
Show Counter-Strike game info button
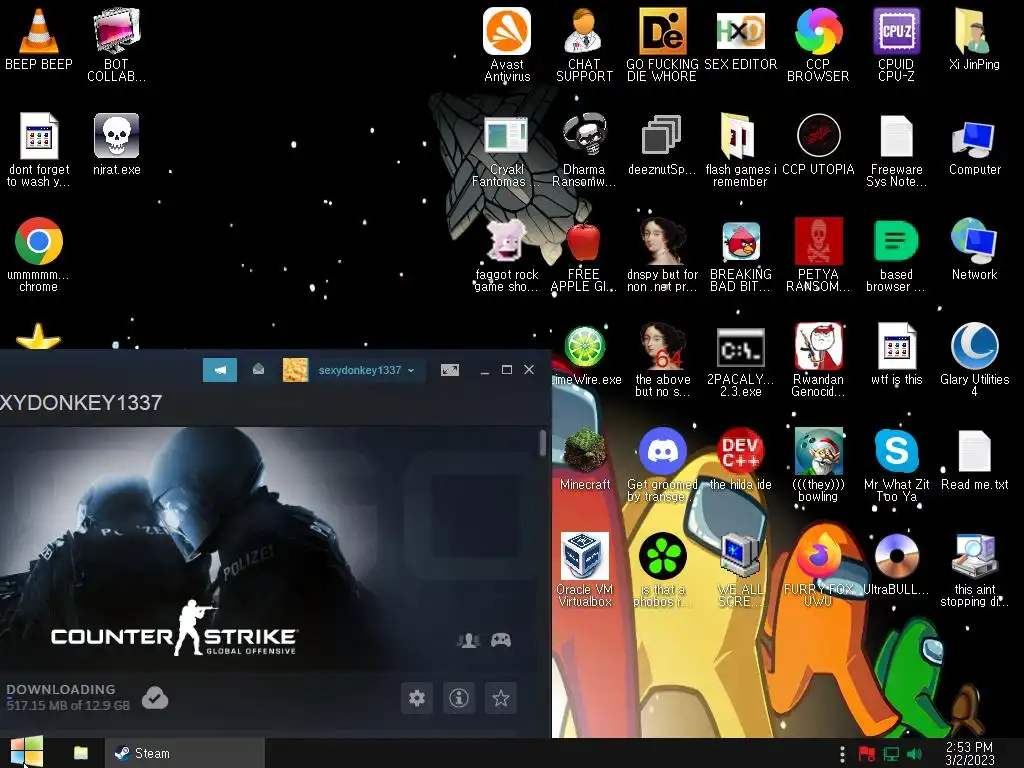click(459, 698)
